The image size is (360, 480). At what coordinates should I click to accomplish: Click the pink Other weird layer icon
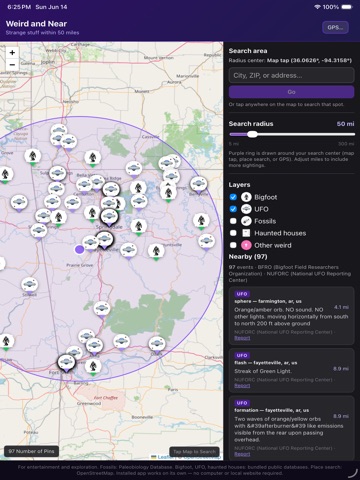click(246, 245)
